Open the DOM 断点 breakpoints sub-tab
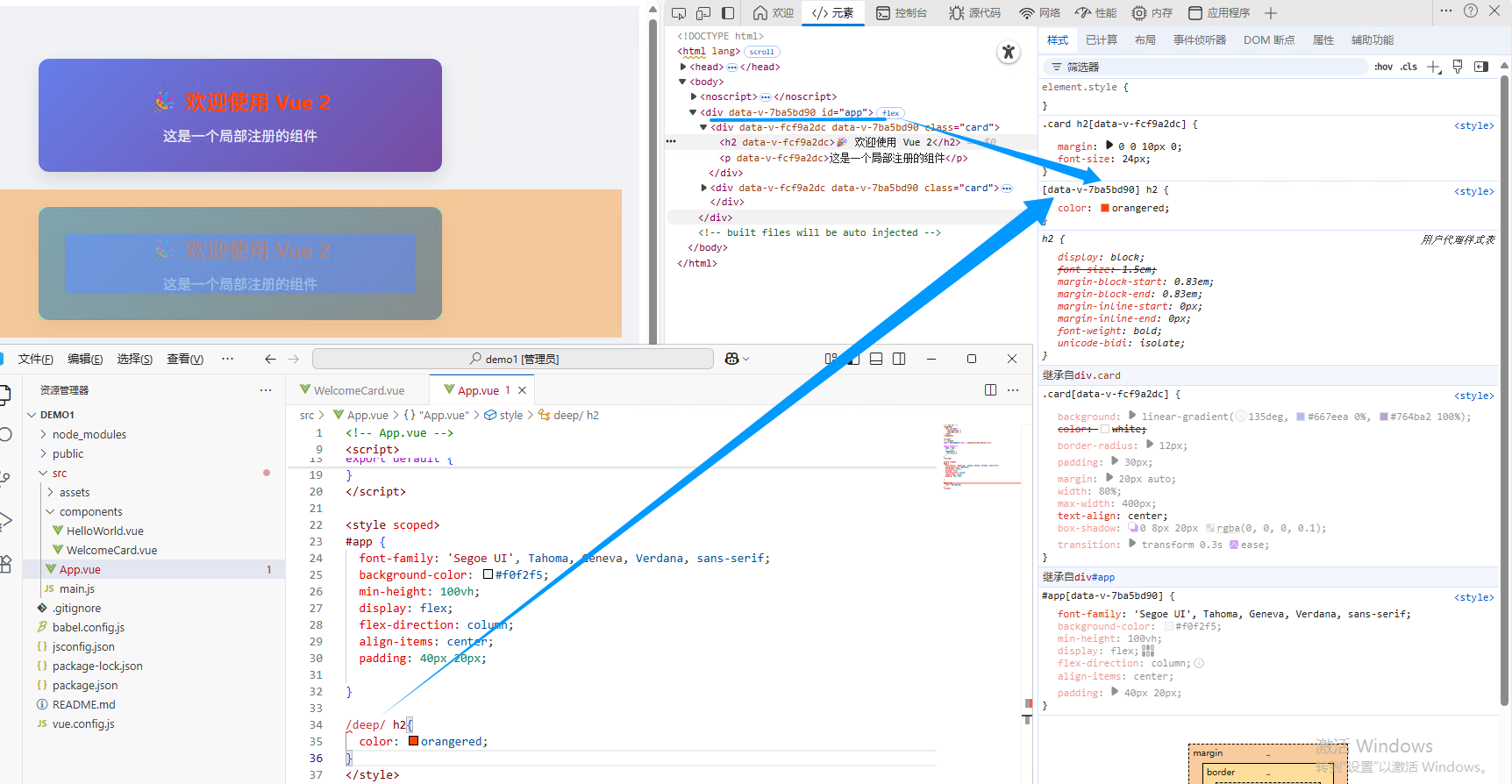The width and height of the screenshot is (1512, 784). 1269,40
